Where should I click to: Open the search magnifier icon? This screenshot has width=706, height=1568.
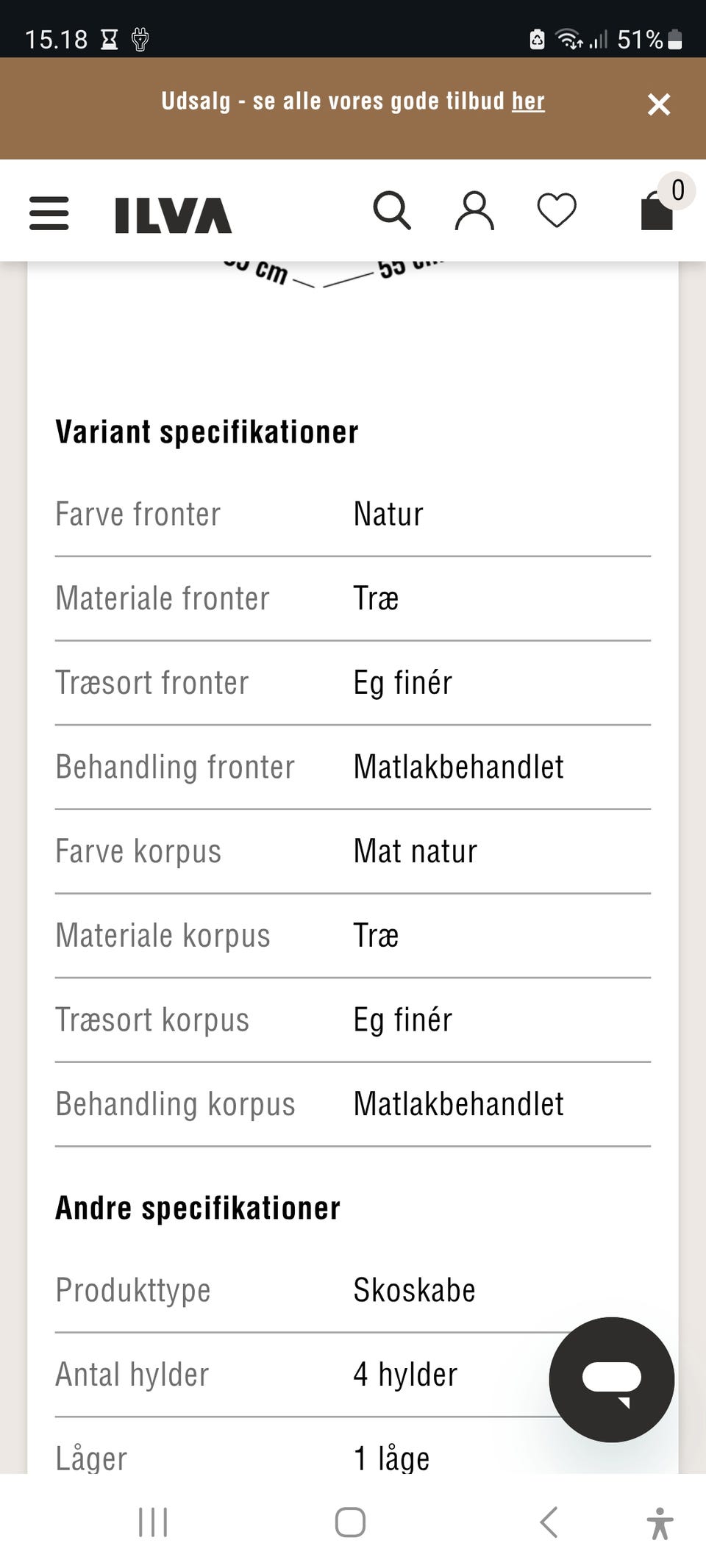point(391,211)
